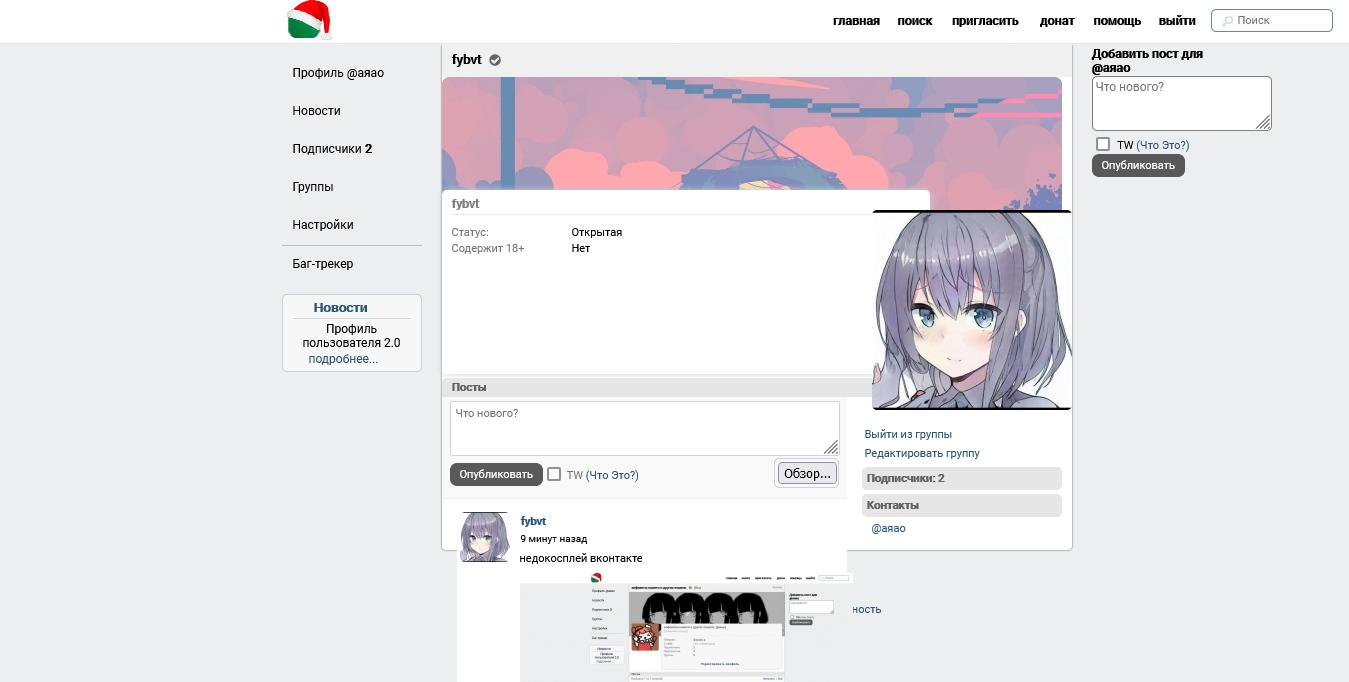The width and height of the screenshot is (1349, 682).
Task: Open the large group avatar image
Action: coord(971,310)
